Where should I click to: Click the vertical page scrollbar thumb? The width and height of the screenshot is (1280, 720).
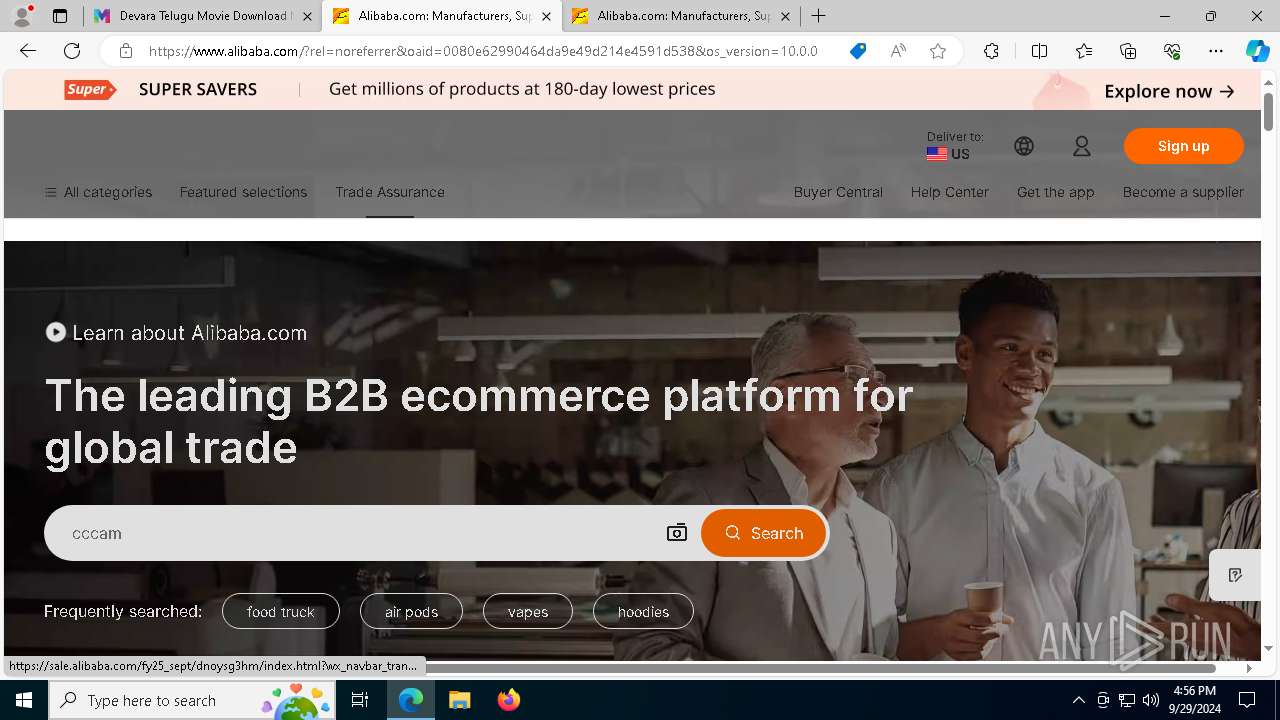tap(1268, 110)
